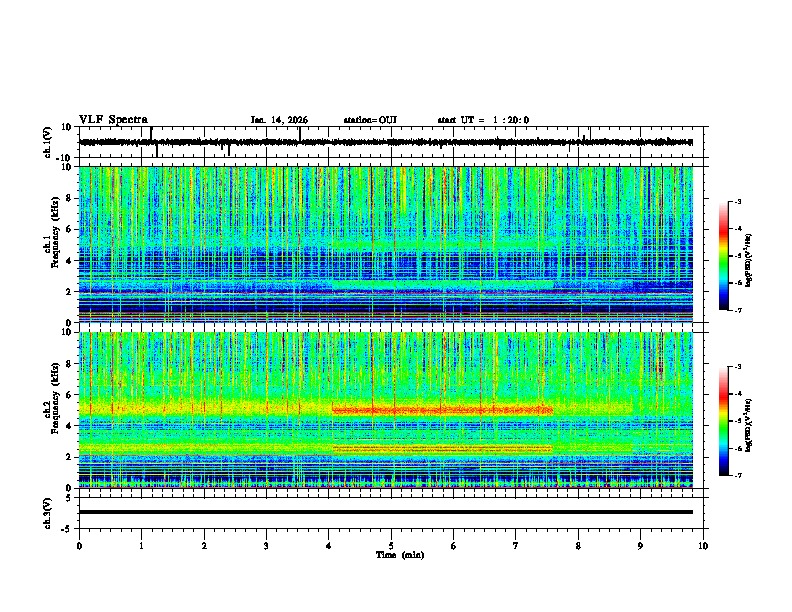The width and height of the screenshot is (792, 612).
Task: Click the ch.1 spectrogram colorbar
Action: (x=724, y=256)
